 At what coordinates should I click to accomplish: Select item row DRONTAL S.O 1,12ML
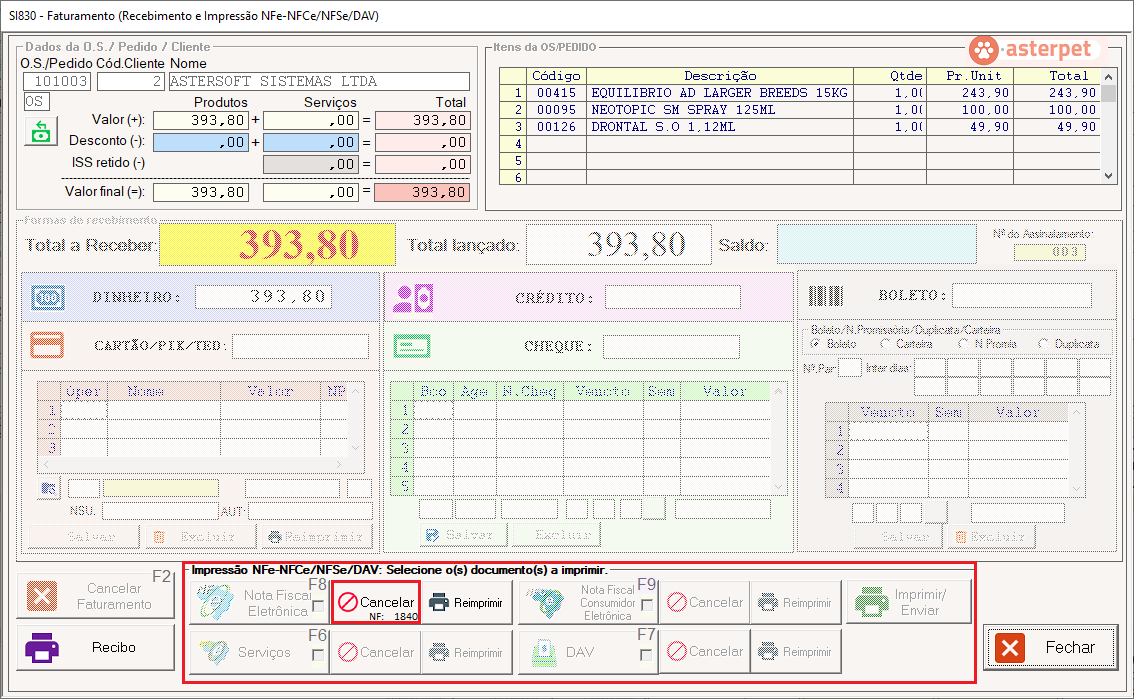800,126
